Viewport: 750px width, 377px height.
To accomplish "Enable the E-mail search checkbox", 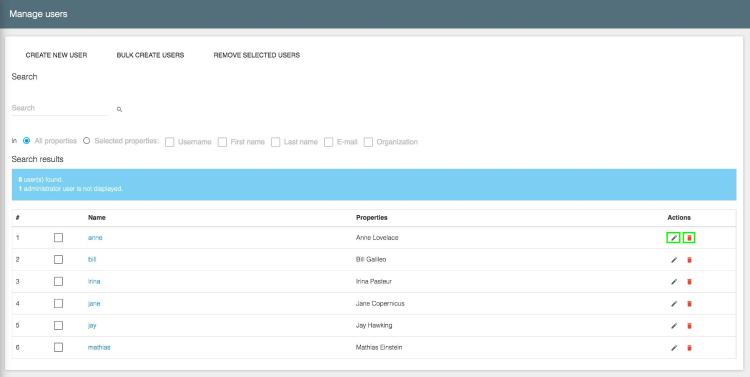I will (x=329, y=142).
